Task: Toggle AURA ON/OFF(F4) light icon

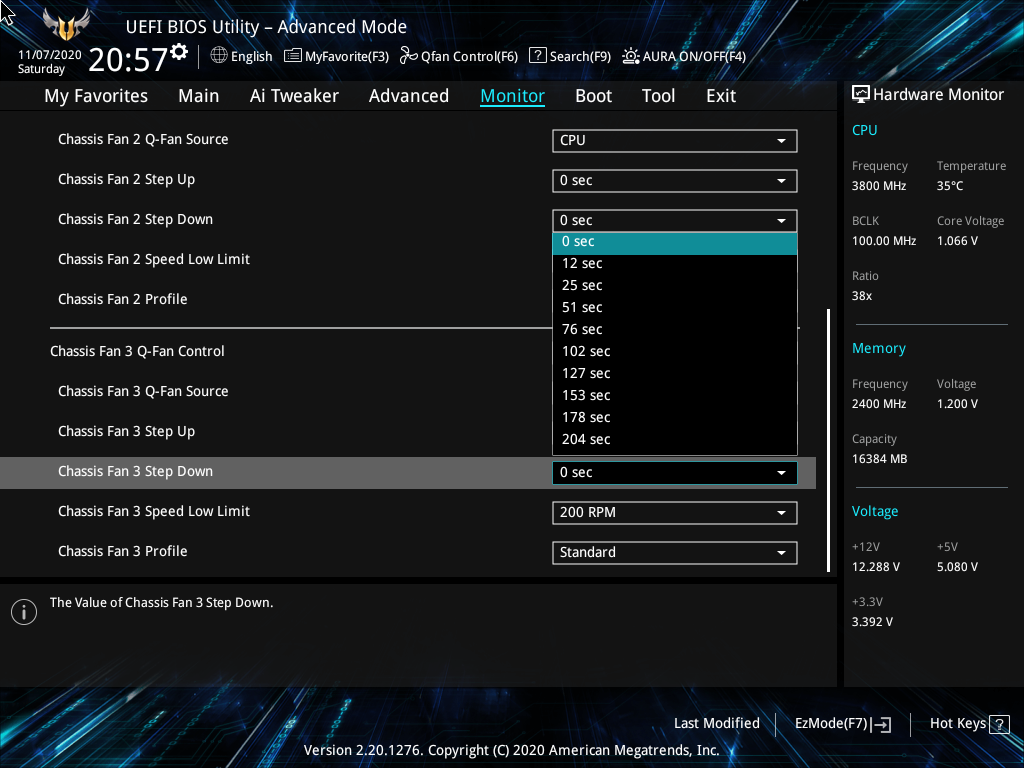Action: coord(630,56)
